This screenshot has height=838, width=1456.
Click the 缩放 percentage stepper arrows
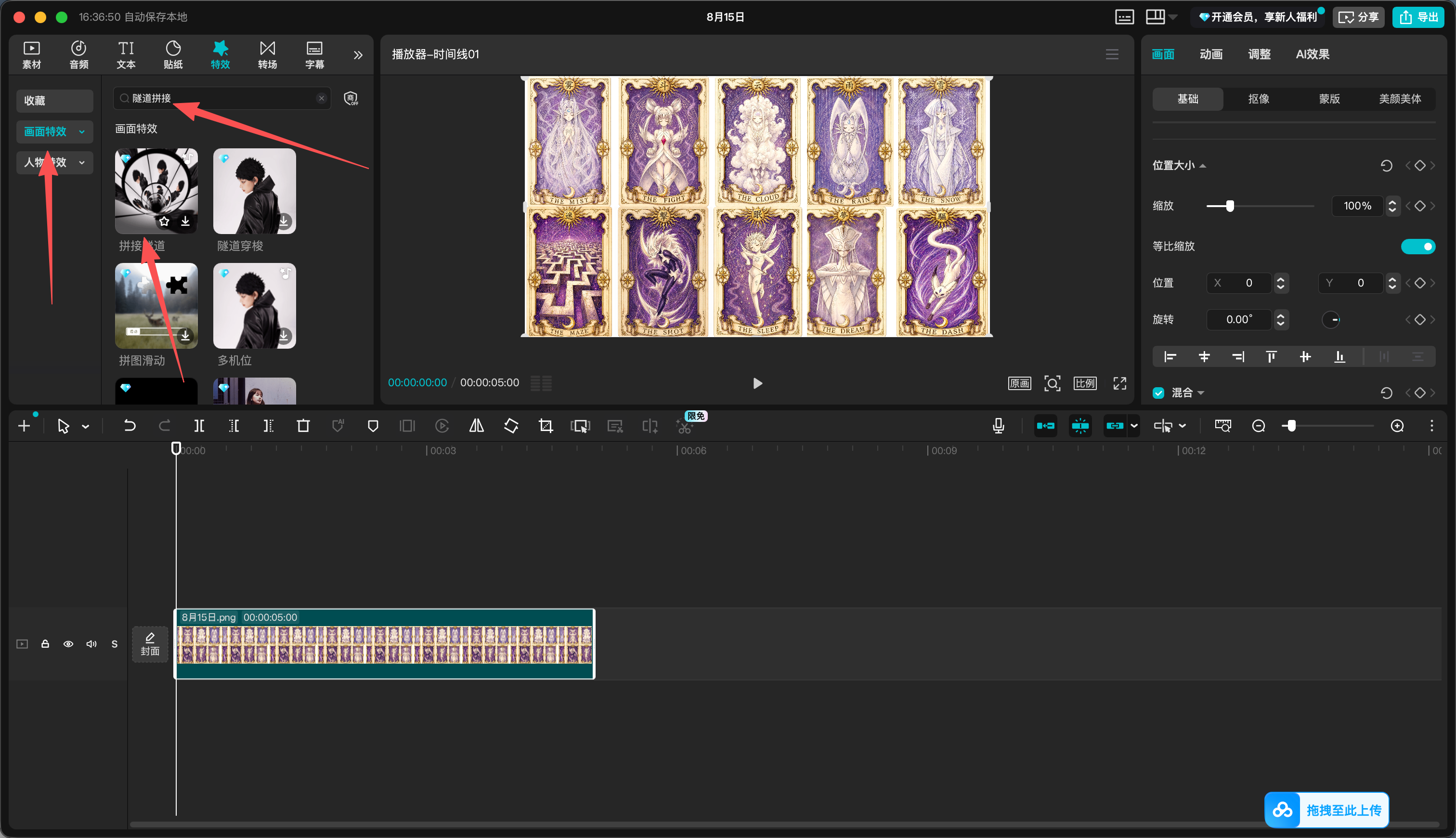1392,206
